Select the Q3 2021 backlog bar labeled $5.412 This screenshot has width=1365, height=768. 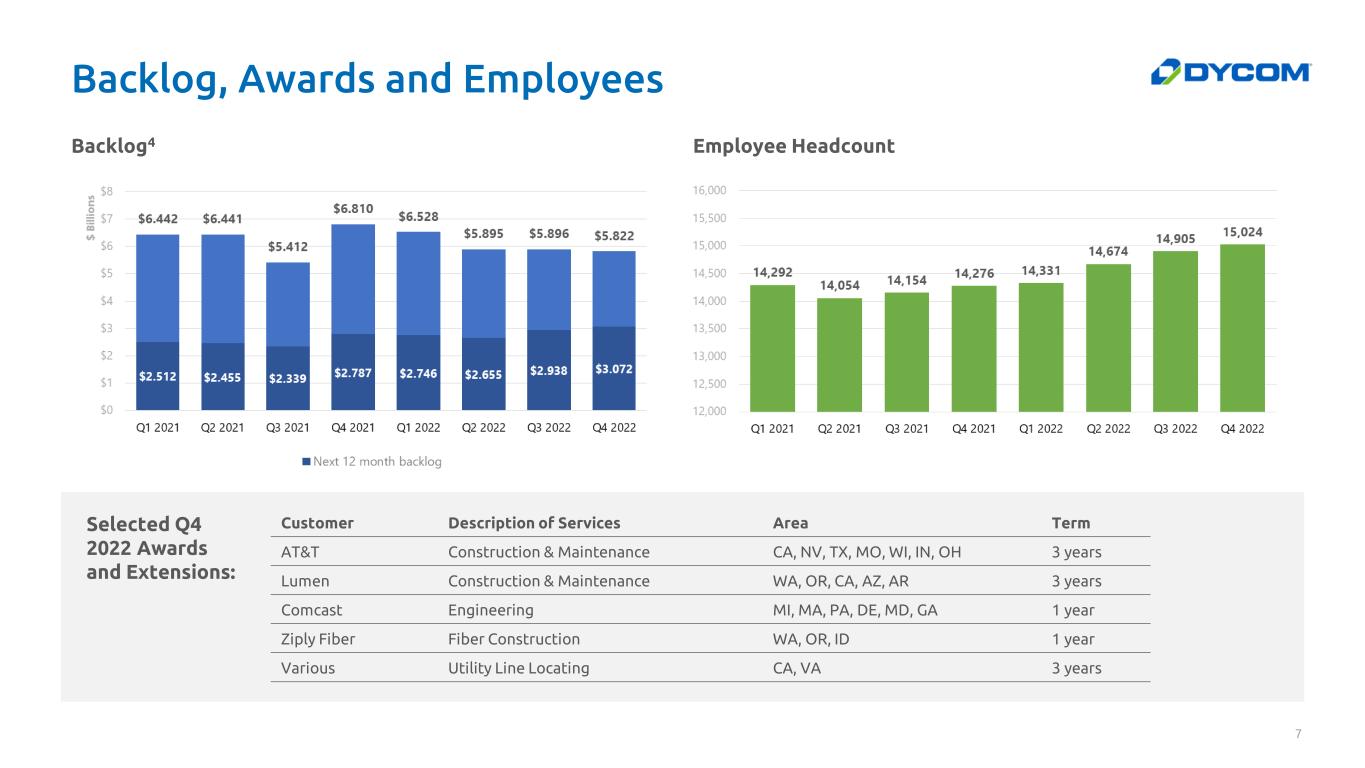pos(288,336)
